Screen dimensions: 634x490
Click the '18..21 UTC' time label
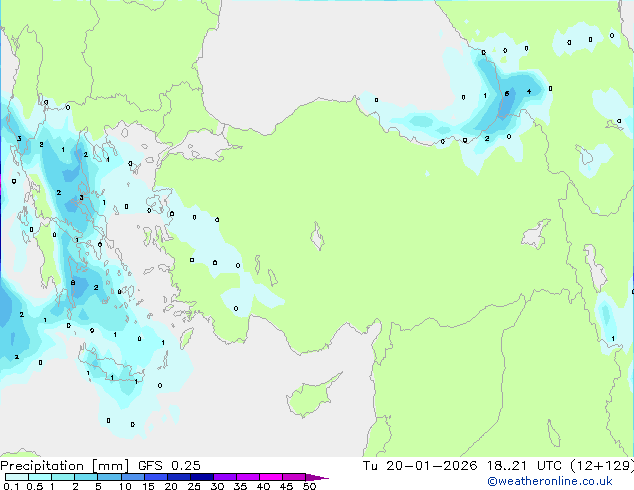524,466
